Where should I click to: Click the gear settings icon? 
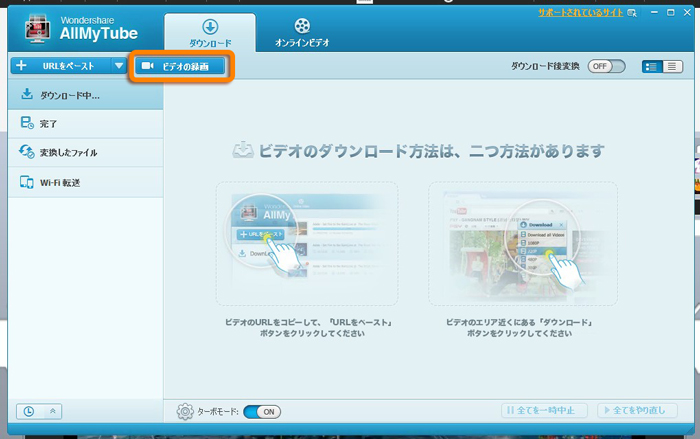tap(185, 412)
